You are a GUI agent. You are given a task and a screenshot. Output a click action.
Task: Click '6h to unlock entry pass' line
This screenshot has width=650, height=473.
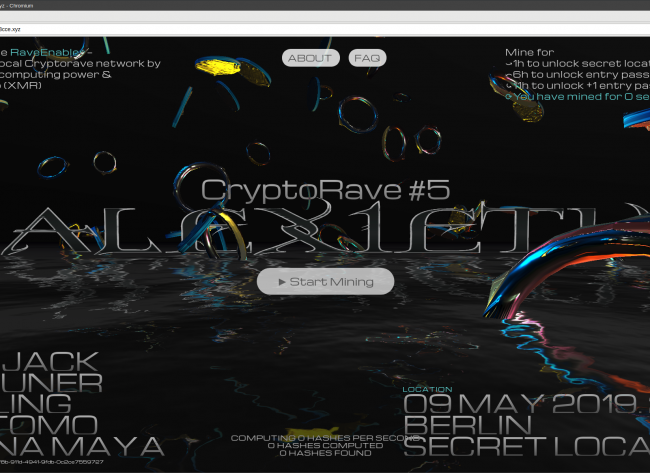pyautogui.click(x=578, y=75)
